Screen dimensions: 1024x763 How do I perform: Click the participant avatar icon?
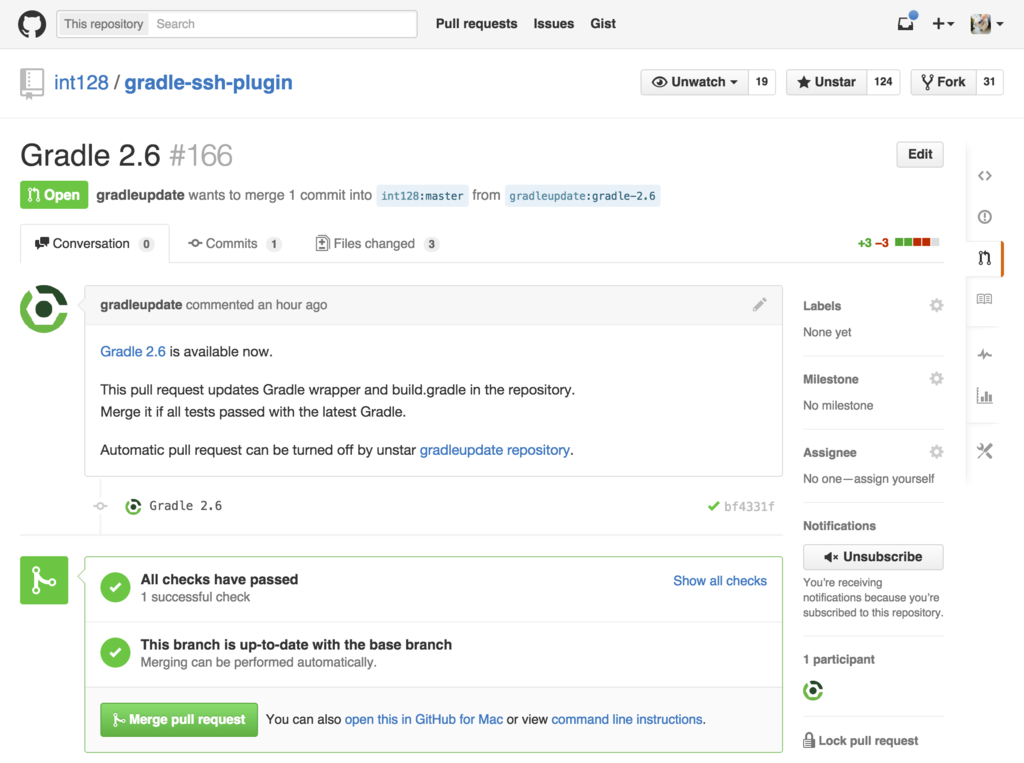coord(813,690)
